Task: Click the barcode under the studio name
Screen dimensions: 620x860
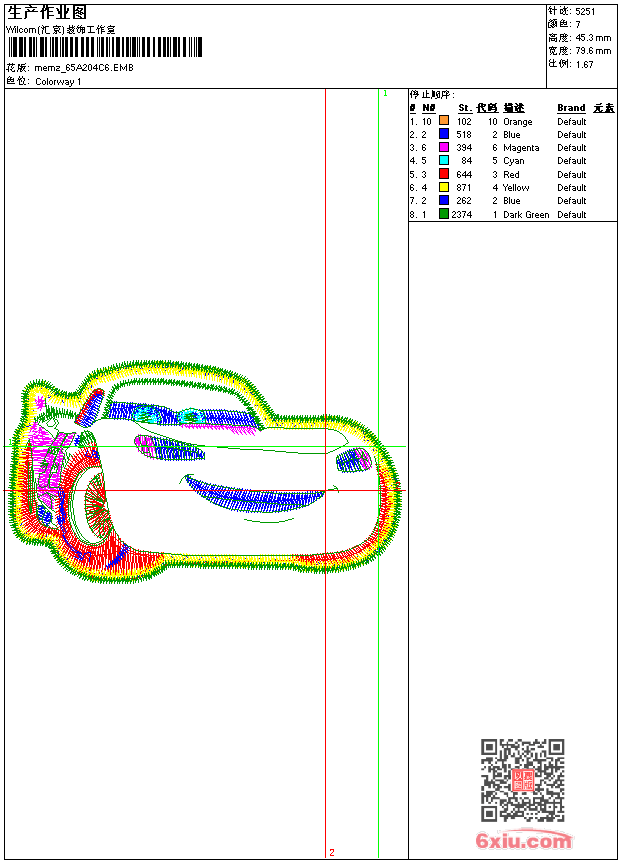Action: pyautogui.click(x=104, y=47)
